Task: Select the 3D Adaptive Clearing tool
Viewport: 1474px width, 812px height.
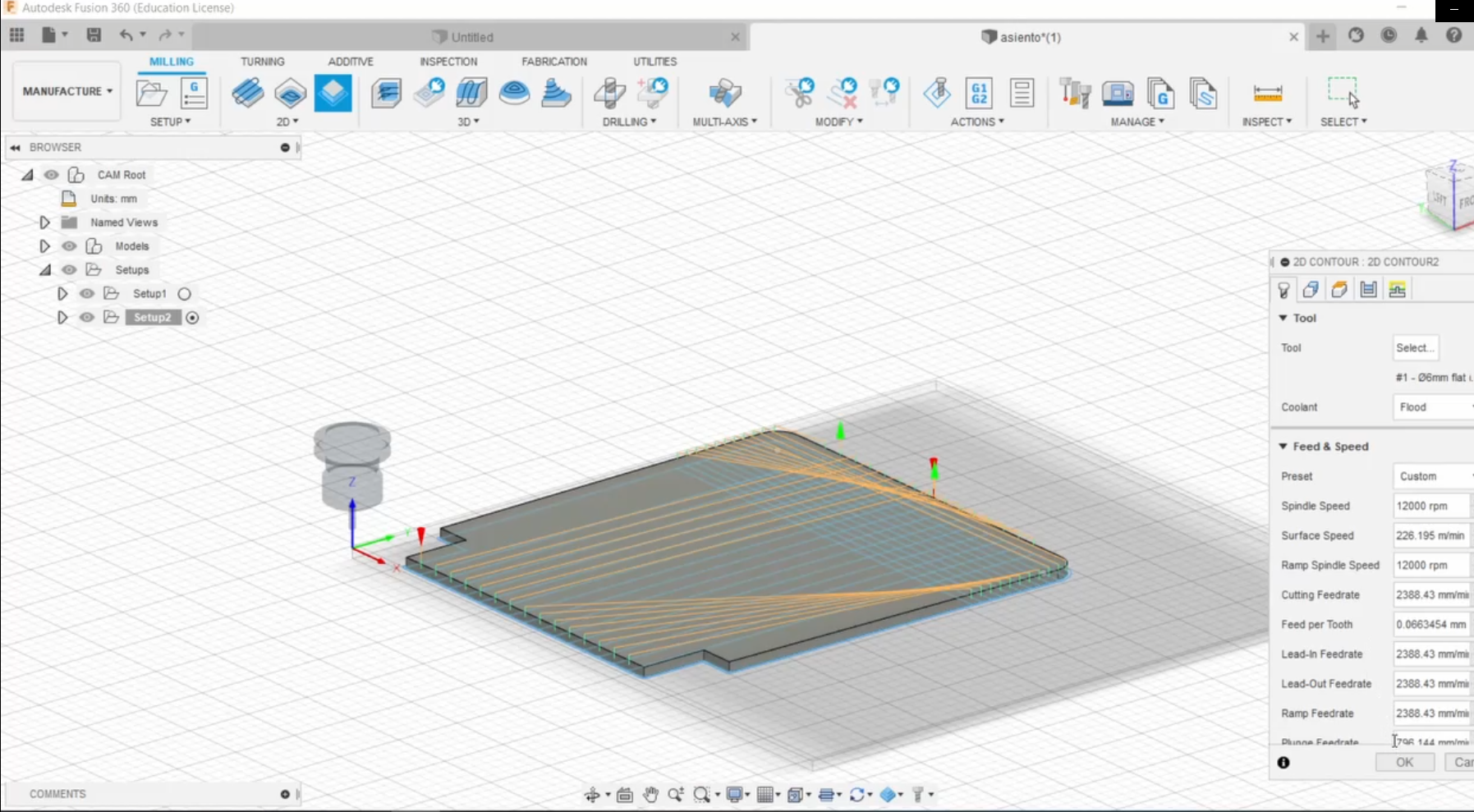Action: click(x=386, y=93)
